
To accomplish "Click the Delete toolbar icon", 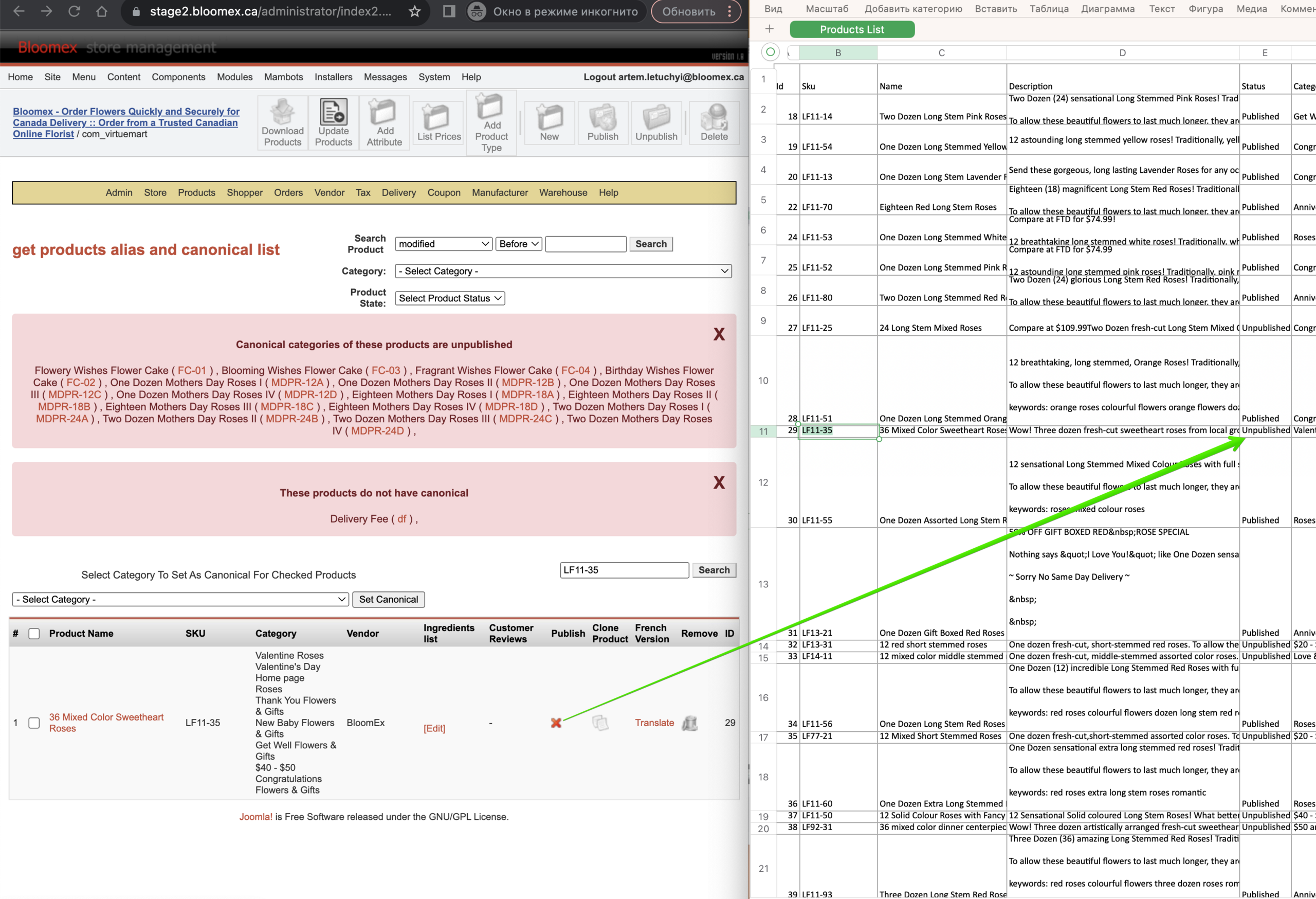I will pos(714,123).
